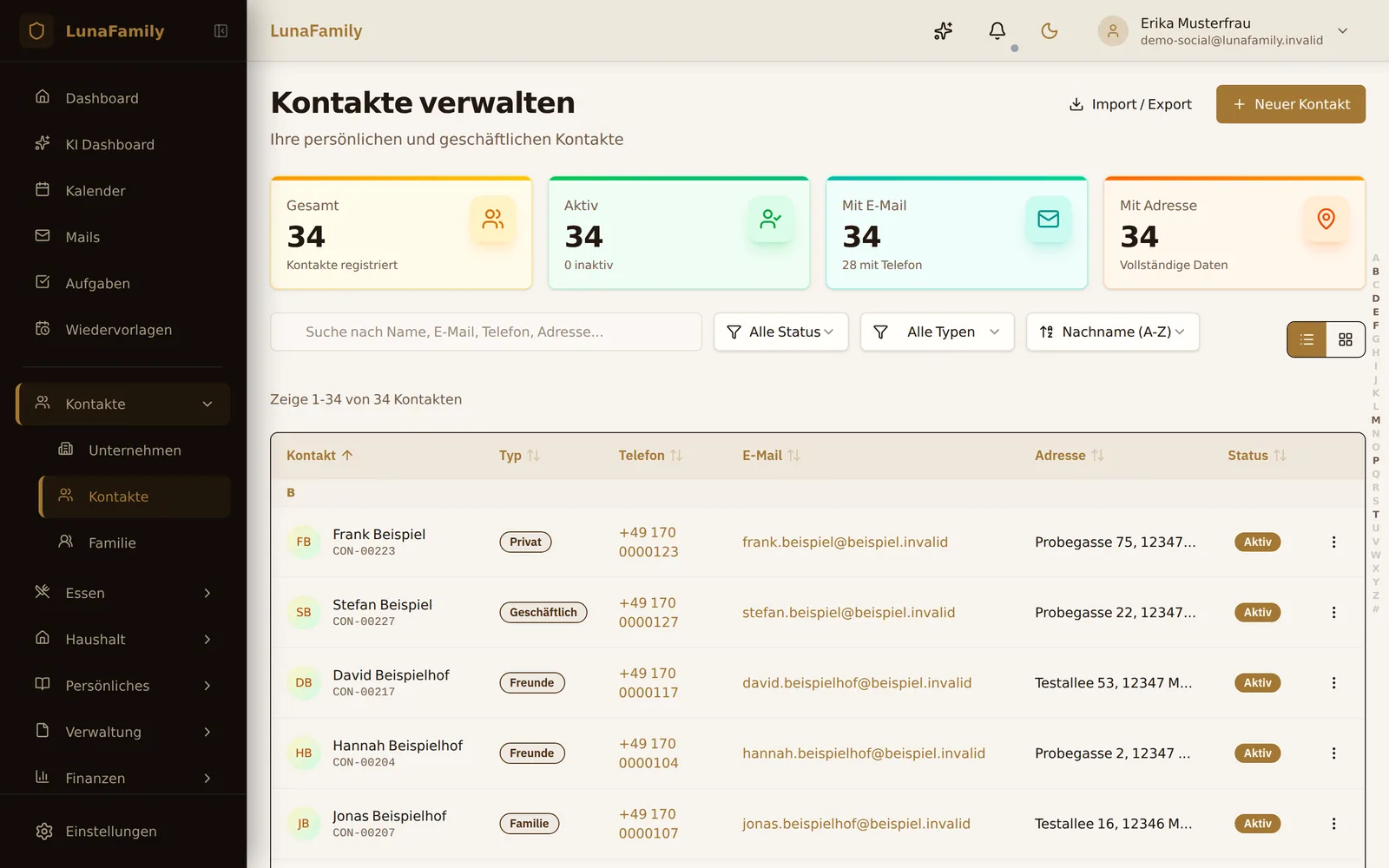
Task: Open the user account menu chevron
Action: [1343, 31]
